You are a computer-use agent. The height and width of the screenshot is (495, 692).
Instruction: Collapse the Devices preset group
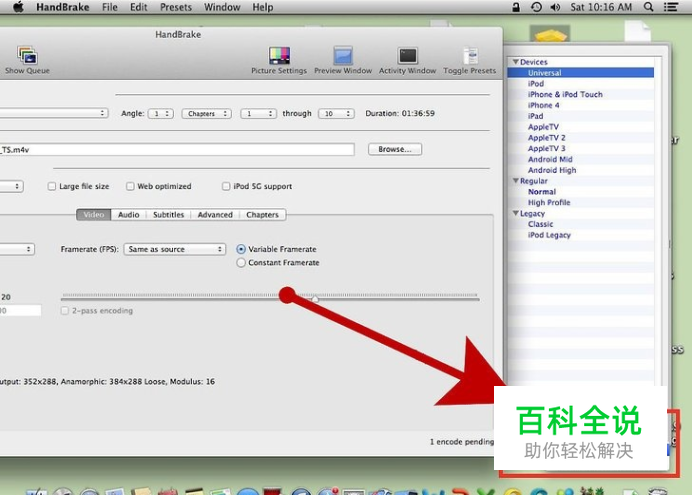(515, 62)
